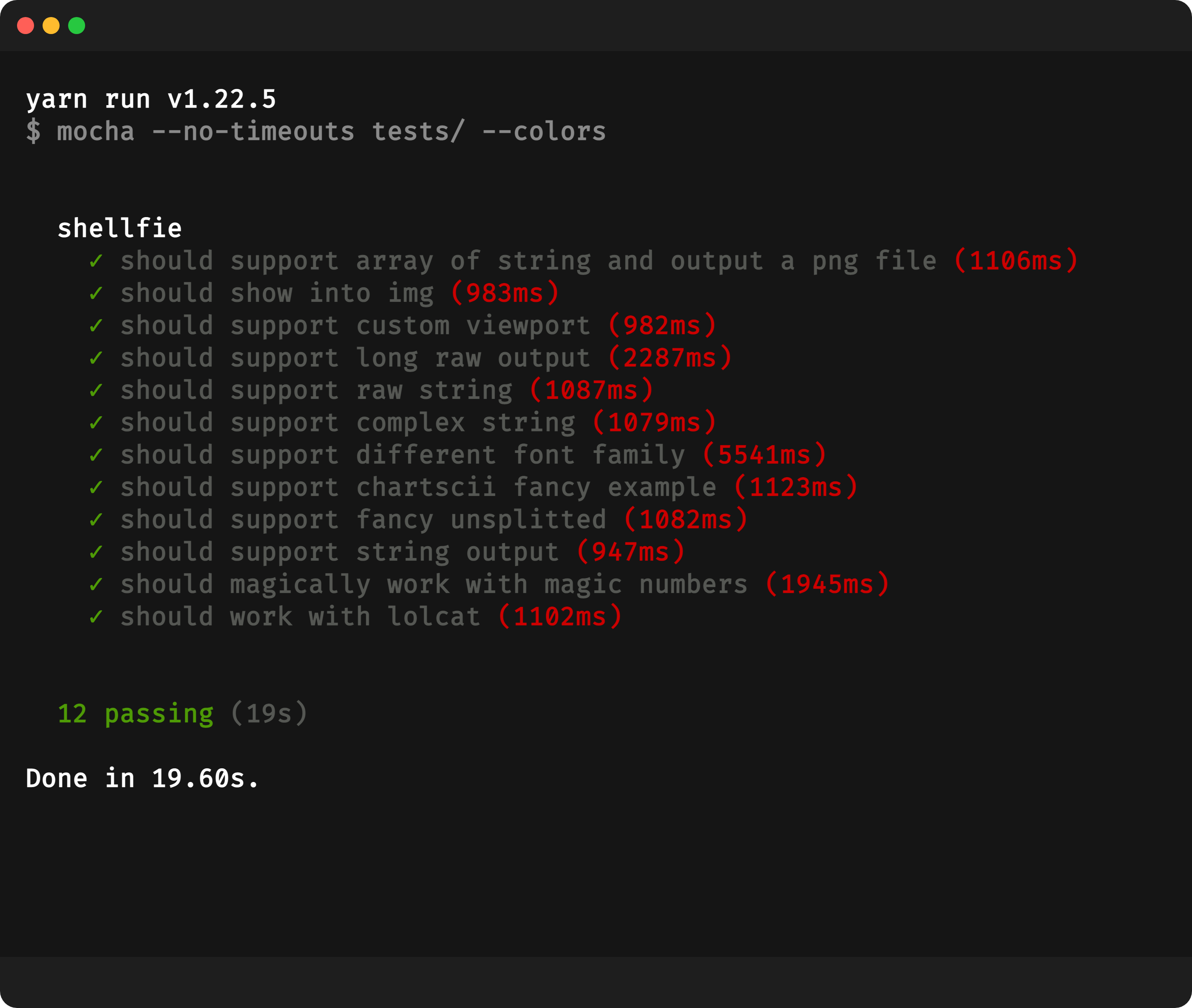This screenshot has height=1008, width=1192.
Task: Click checkmark next to 'custom viewport' test
Action: 96,326
